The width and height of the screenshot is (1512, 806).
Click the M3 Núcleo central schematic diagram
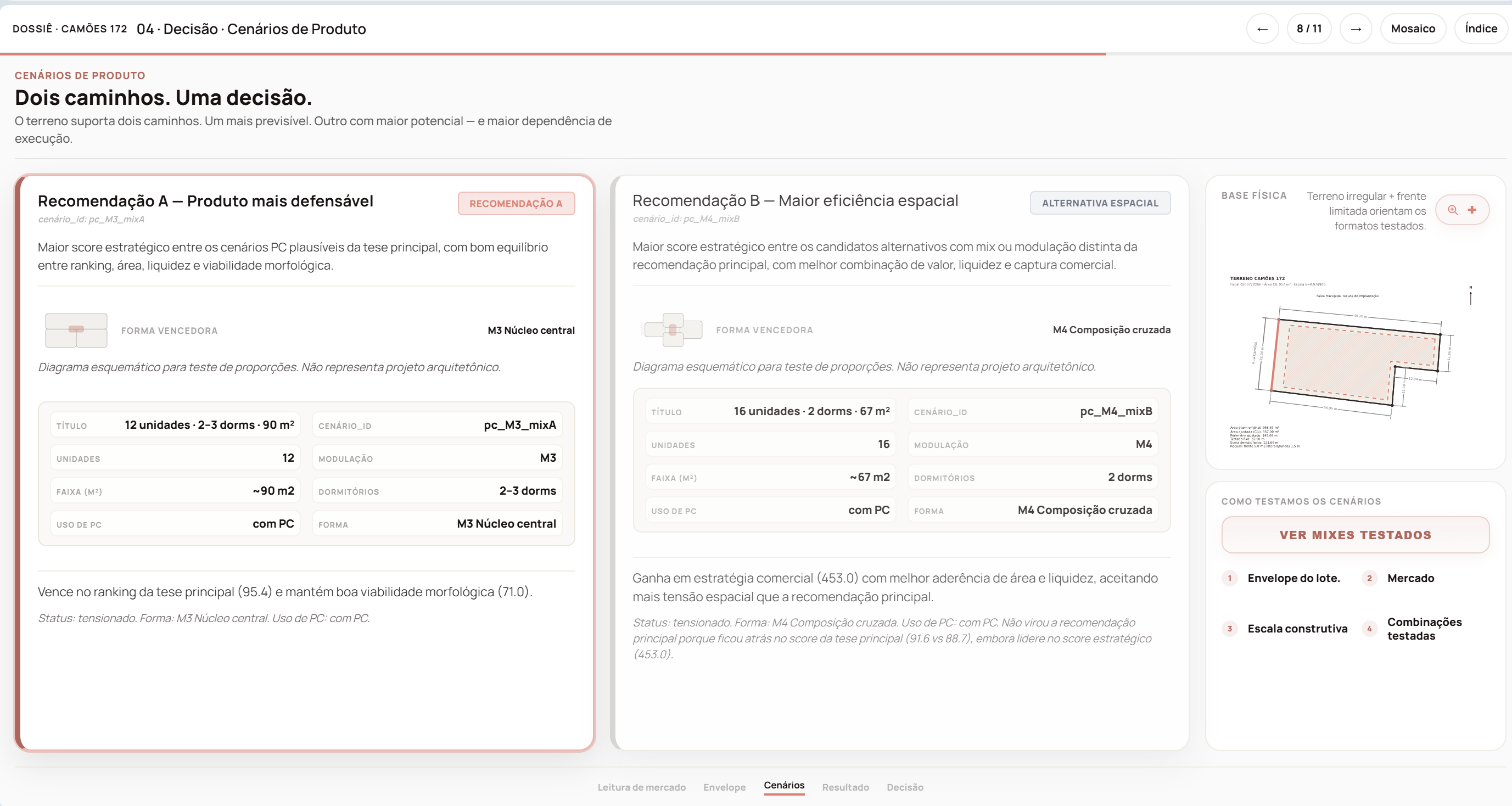coord(76,330)
